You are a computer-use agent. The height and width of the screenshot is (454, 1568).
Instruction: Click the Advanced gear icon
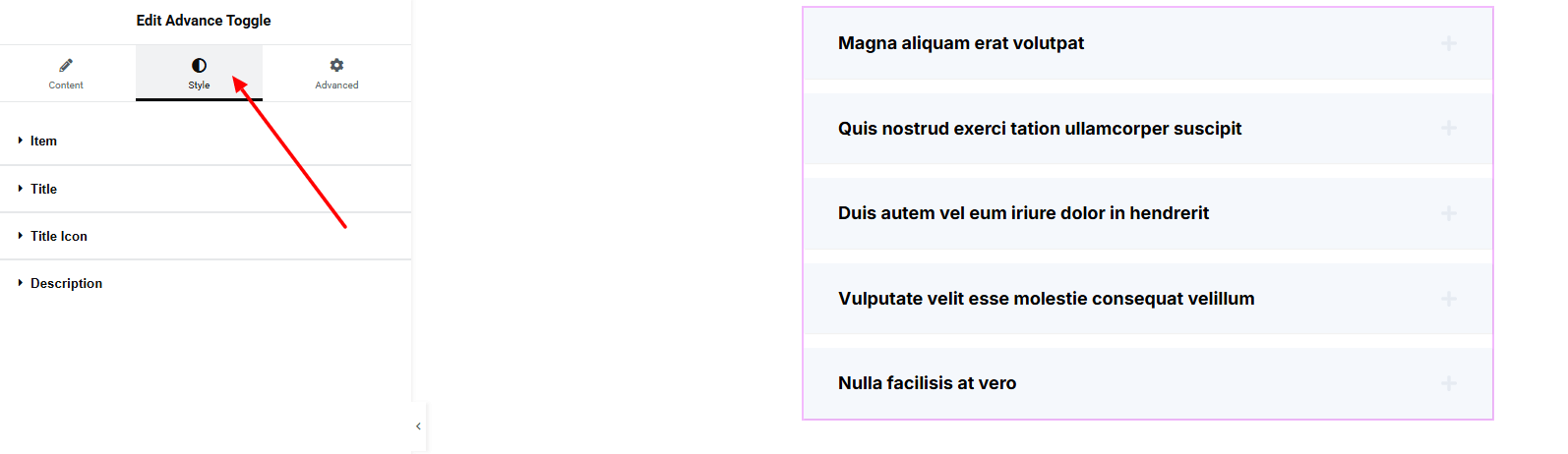click(x=336, y=65)
